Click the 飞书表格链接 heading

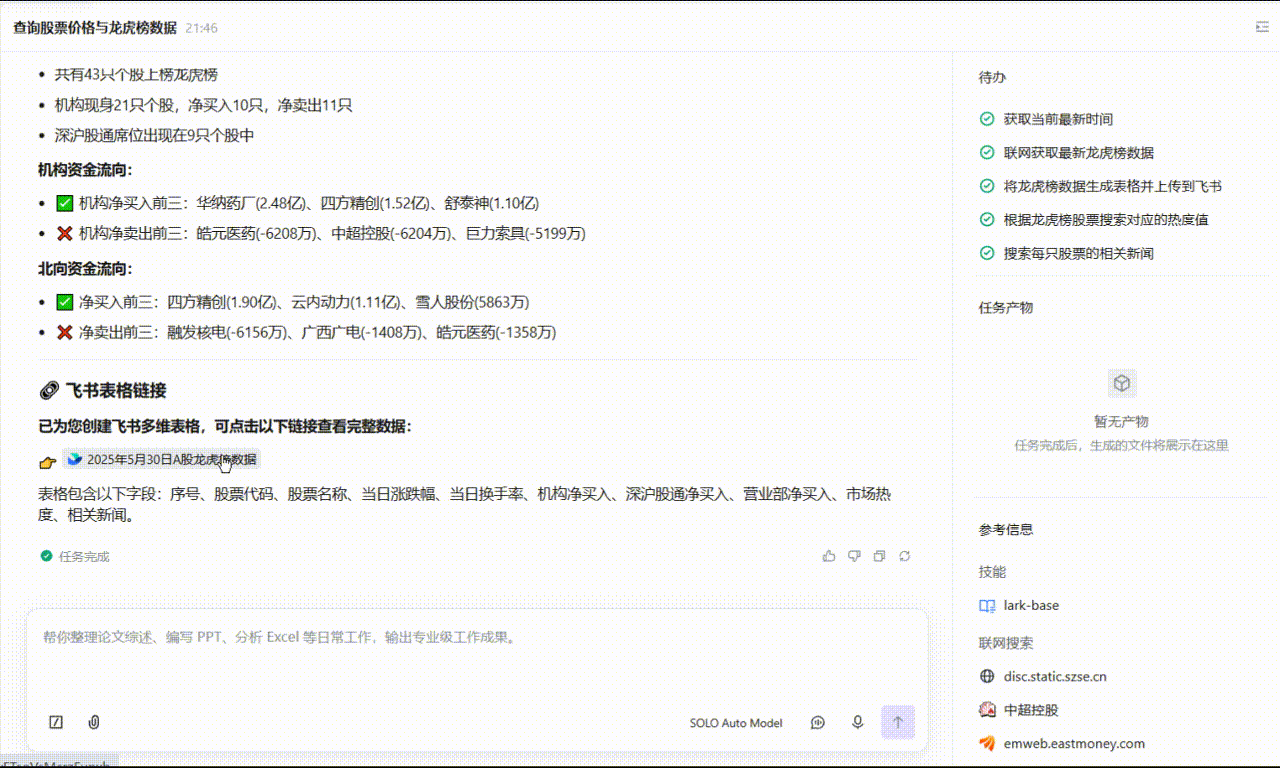[x=115, y=391]
